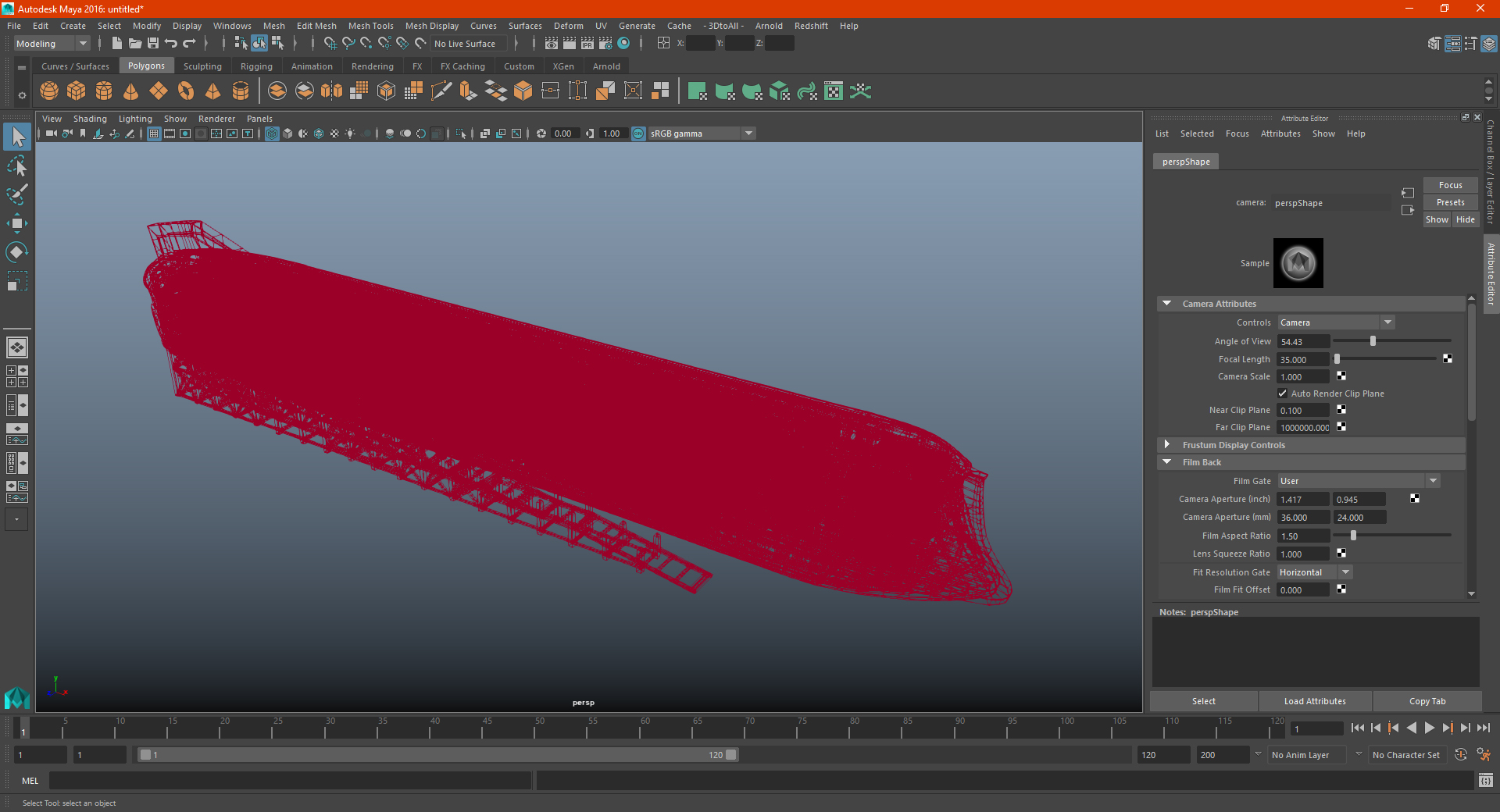The image size is (1500, 812).
Task: Adjust the Film Aspect Ratio slider
Action: pyautogui.click(x=1353, y=536)
